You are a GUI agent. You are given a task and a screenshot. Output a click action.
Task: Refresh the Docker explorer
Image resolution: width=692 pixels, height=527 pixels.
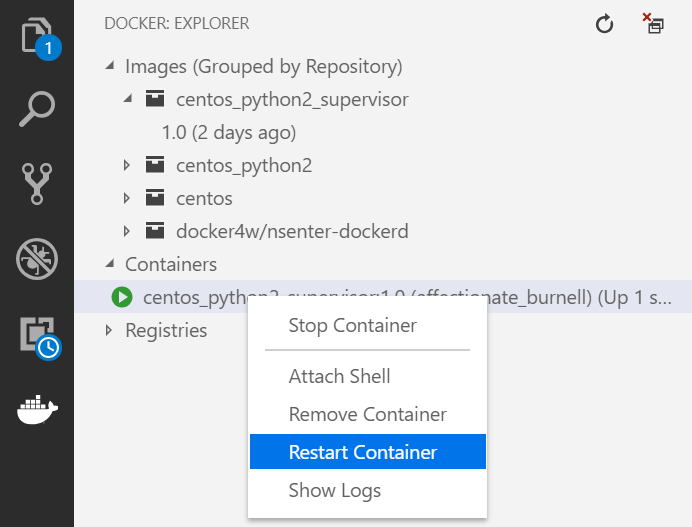604,24
